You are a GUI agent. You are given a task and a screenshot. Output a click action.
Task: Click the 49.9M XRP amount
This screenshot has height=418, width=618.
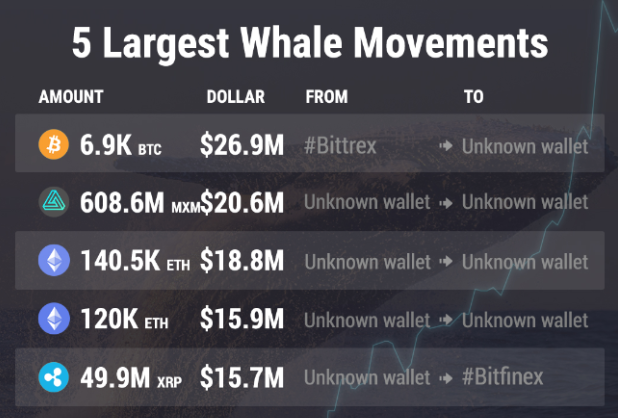tap(131, 378)
